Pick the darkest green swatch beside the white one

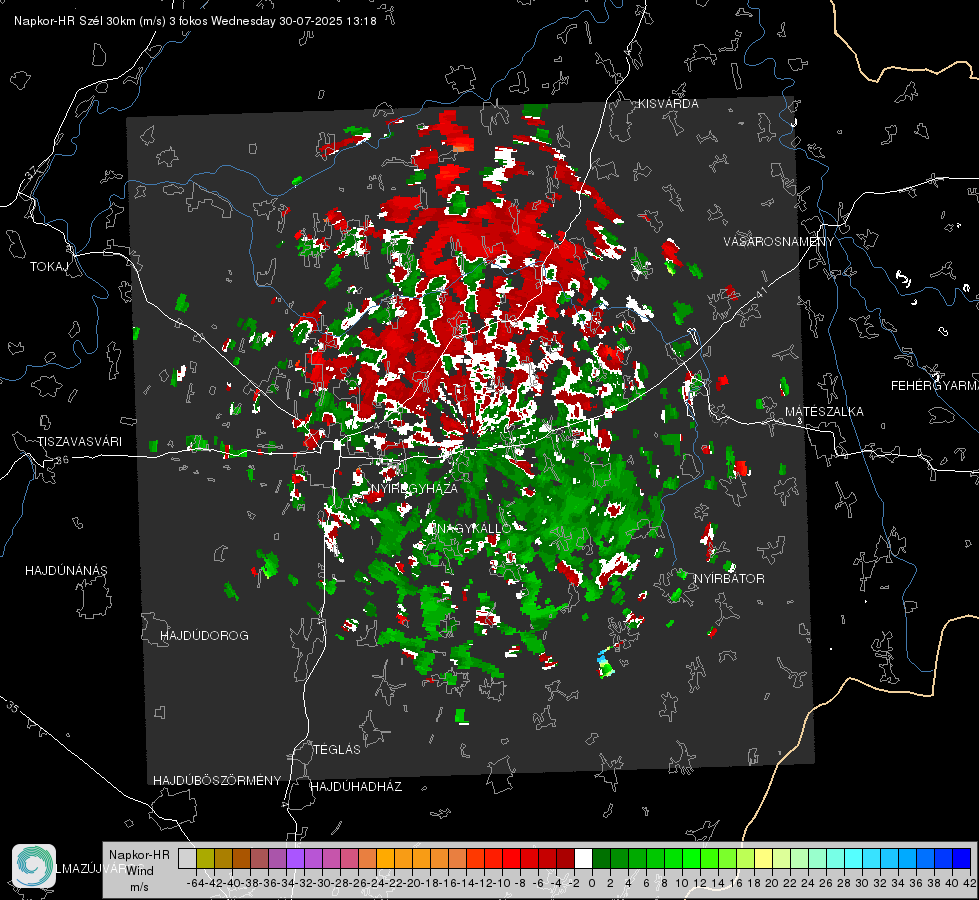(x=601, y=858)
